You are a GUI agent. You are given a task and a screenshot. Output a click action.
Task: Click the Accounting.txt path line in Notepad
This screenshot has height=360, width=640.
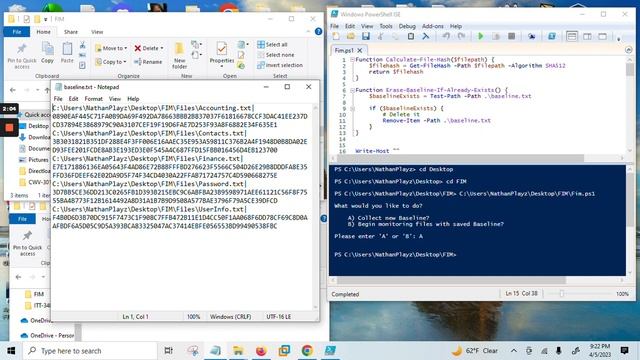153,108
